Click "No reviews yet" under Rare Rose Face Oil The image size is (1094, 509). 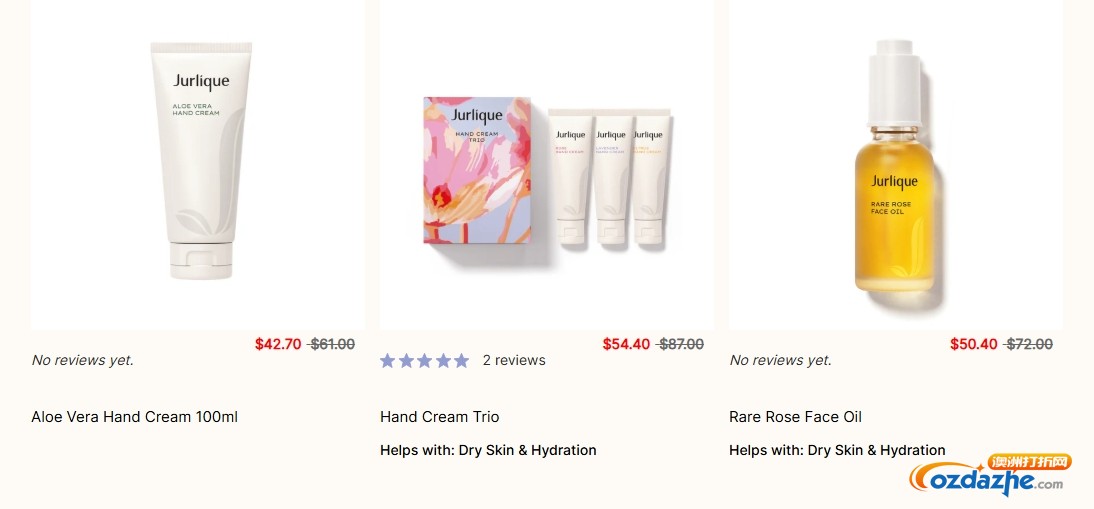pyautogui.click(x=781, y=360)
